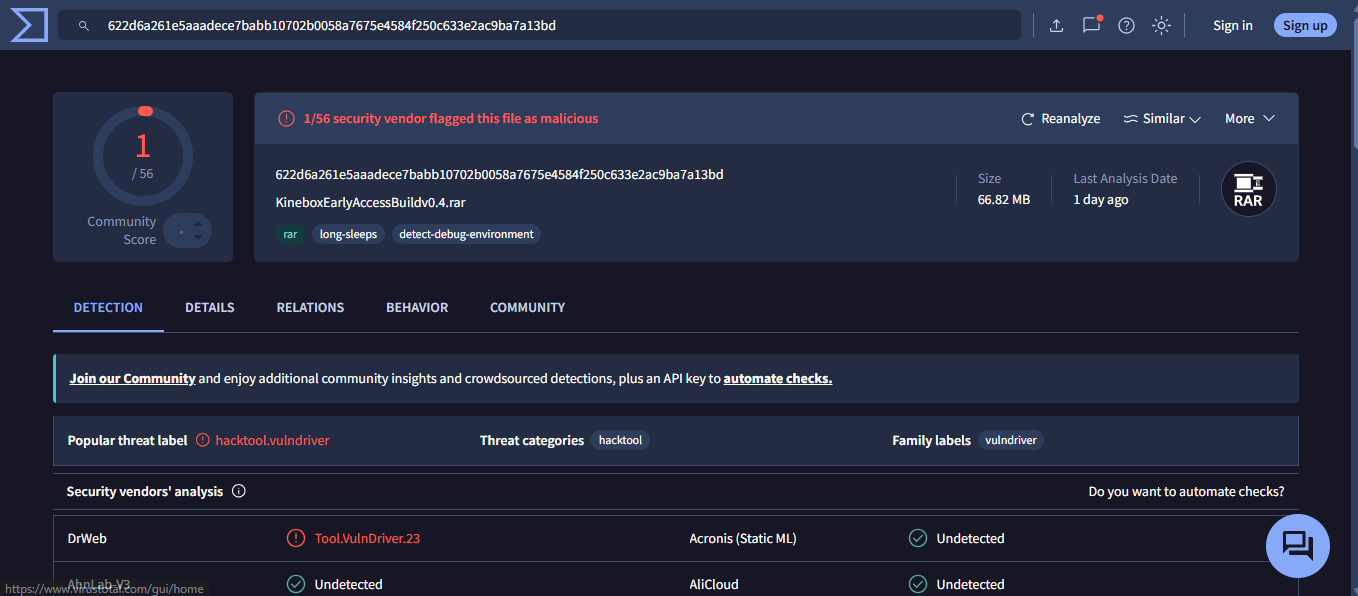Switch to the DETECTION tab
1358x596 pixels.
pos(108,307)
